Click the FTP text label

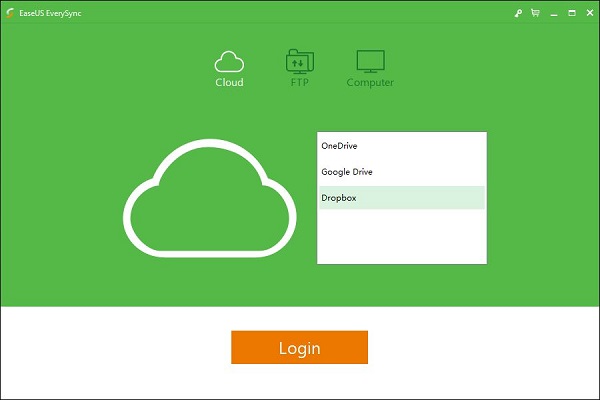click(x=299, y=83)
